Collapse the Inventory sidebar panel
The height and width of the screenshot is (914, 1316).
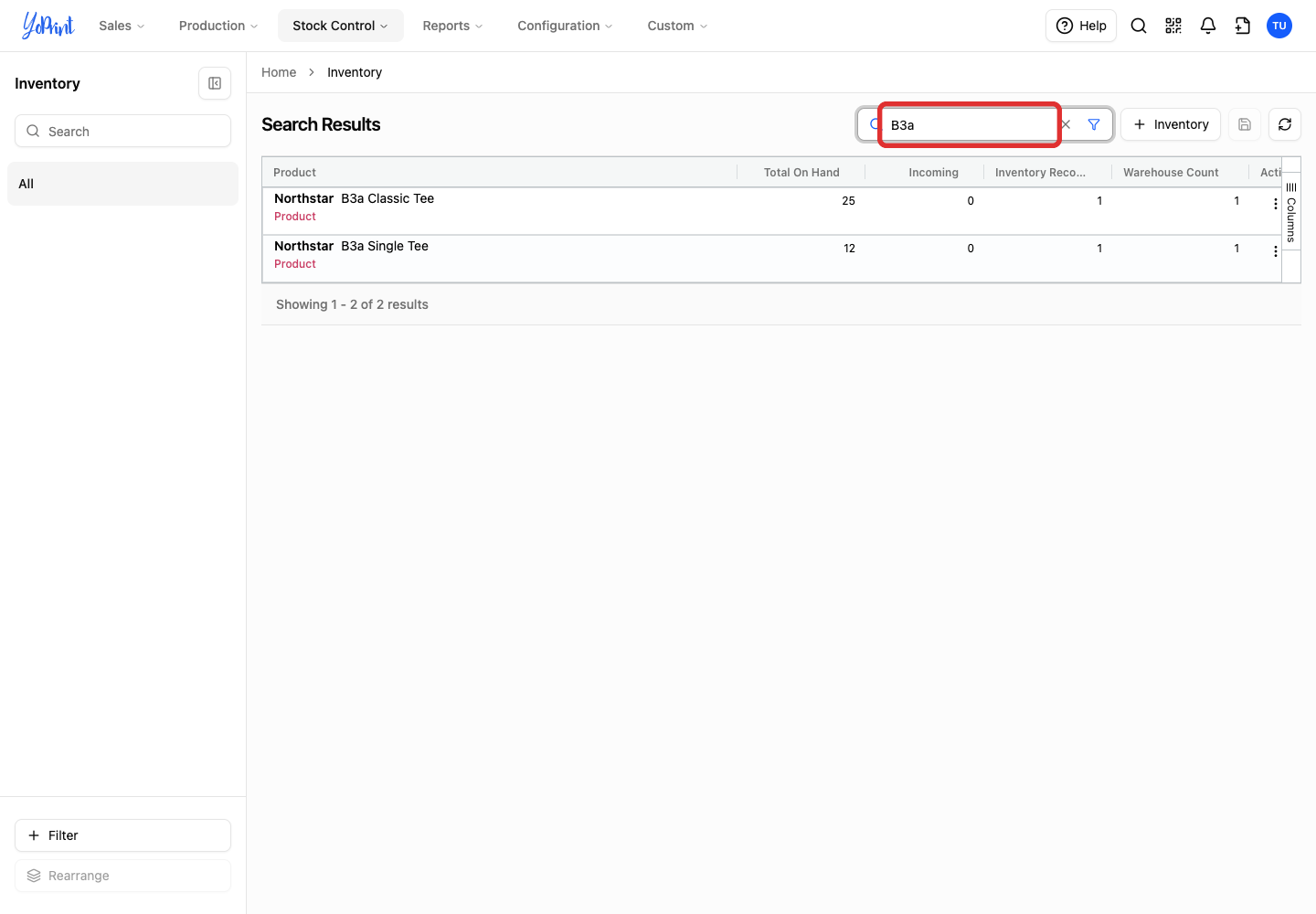pos(215,83)
